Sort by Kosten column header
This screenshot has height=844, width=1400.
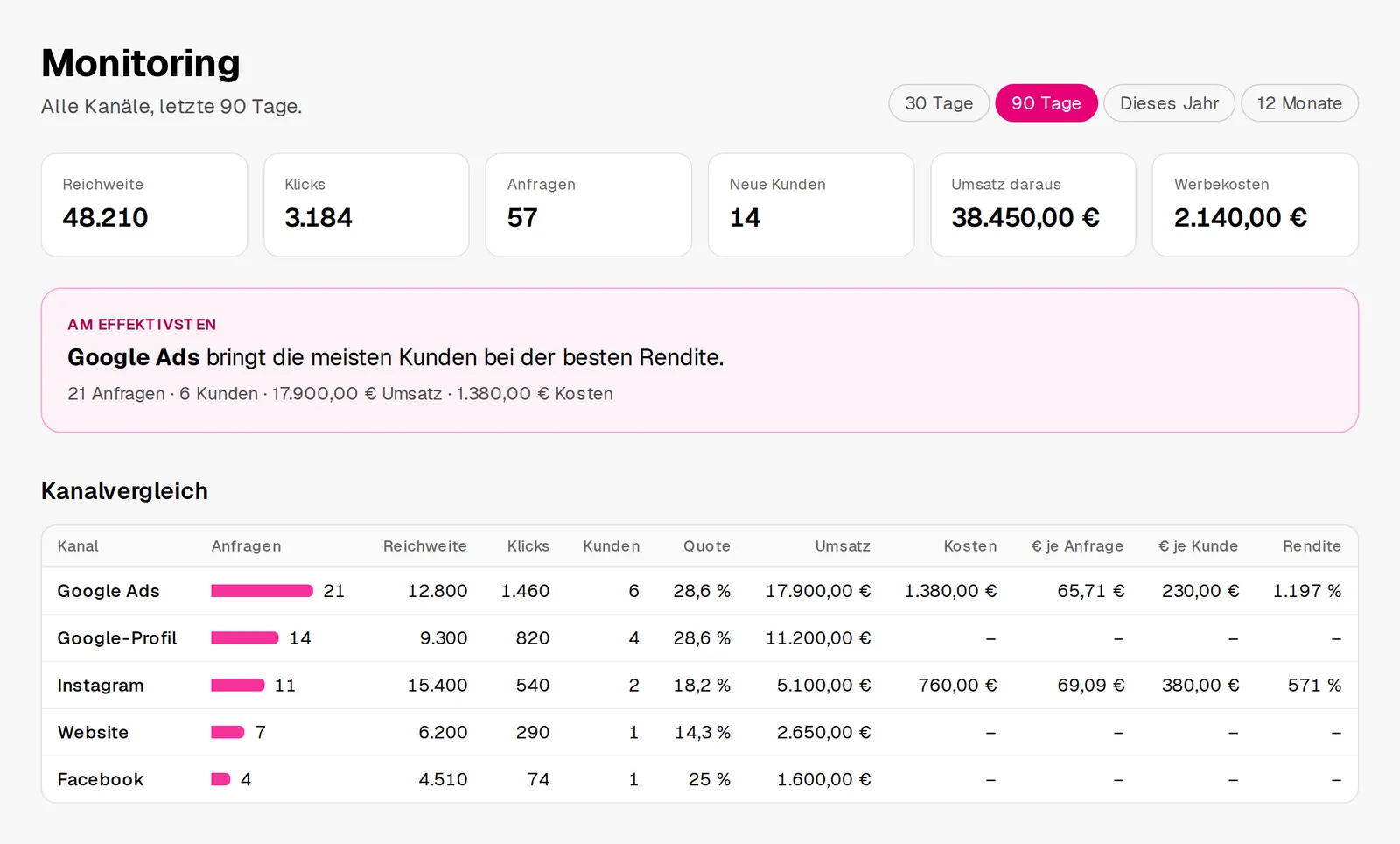click(x=970, y=546)
